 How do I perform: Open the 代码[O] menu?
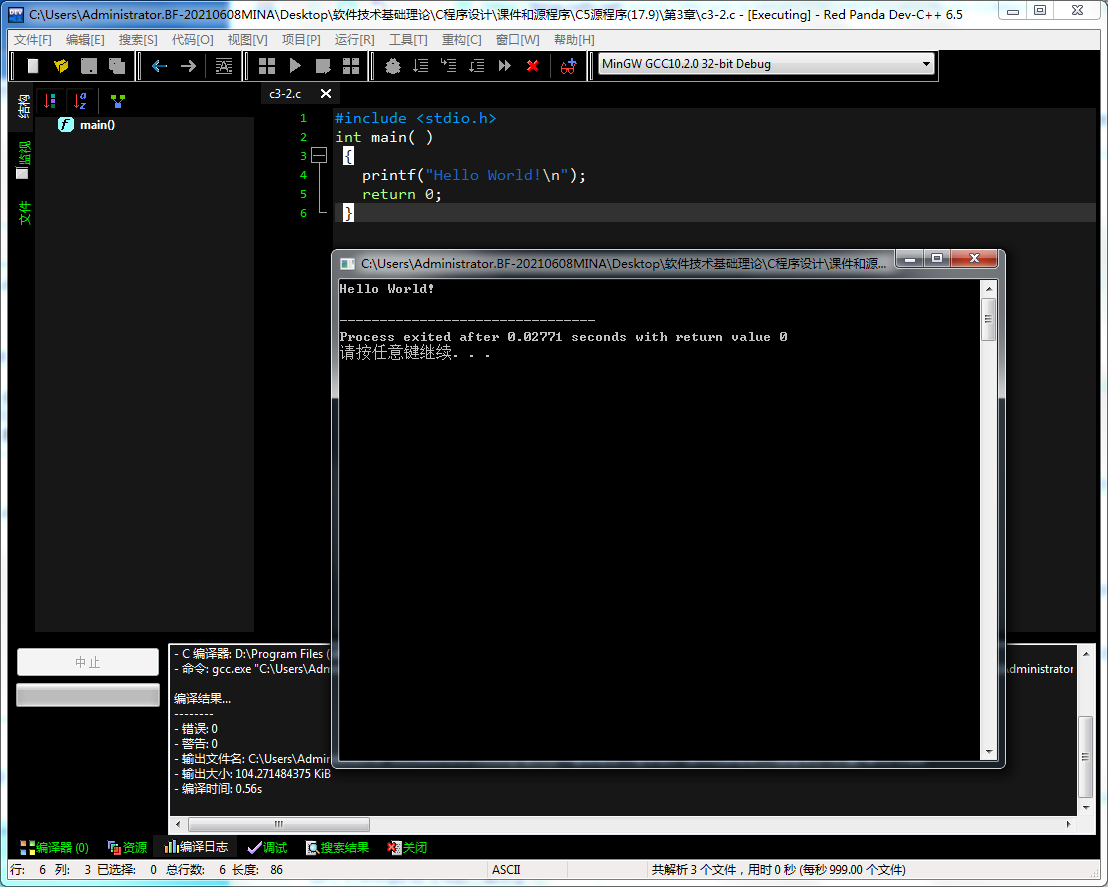pos(192,40)
